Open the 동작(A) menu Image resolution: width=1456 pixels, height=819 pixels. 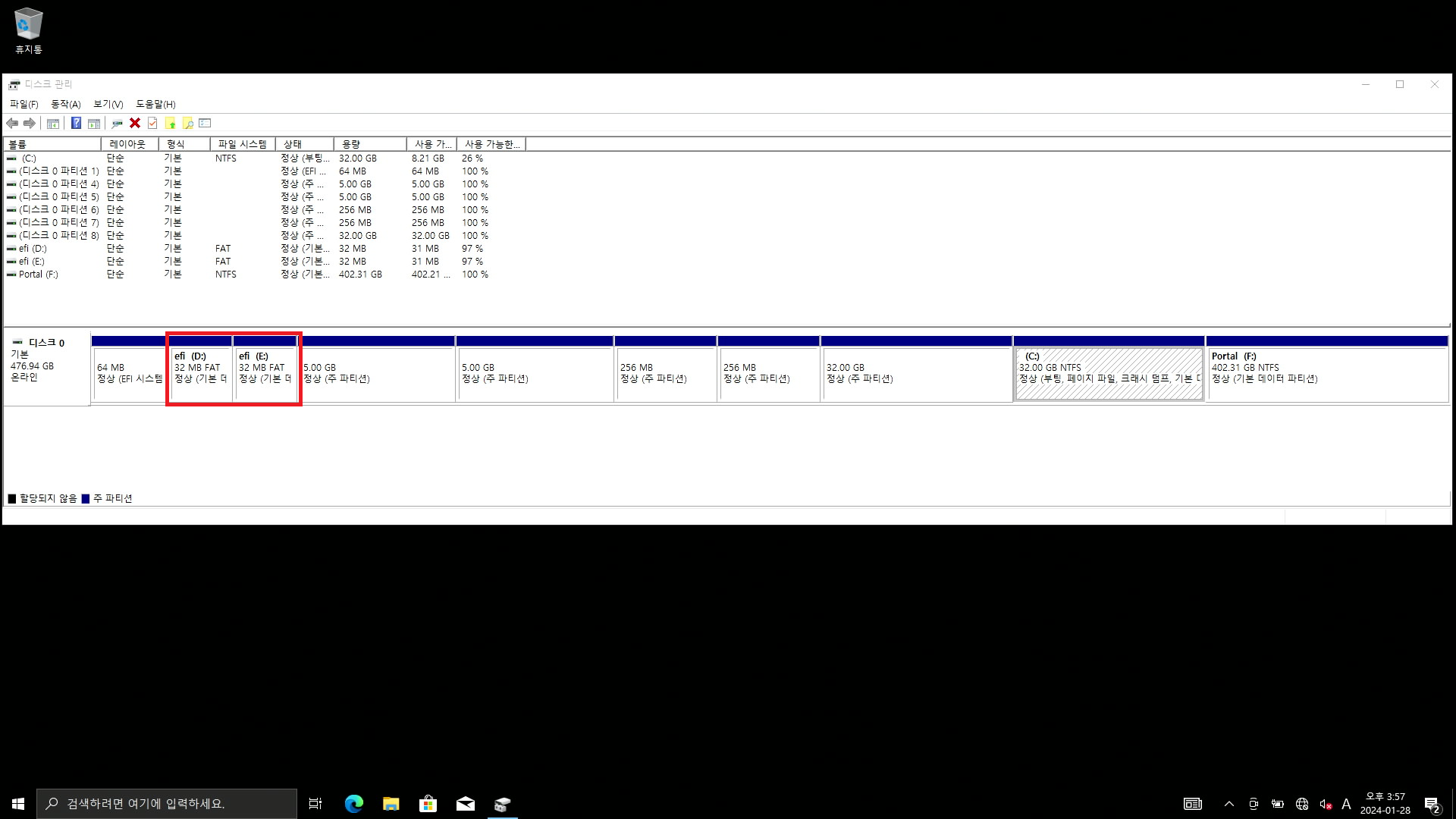pos(65,104)
